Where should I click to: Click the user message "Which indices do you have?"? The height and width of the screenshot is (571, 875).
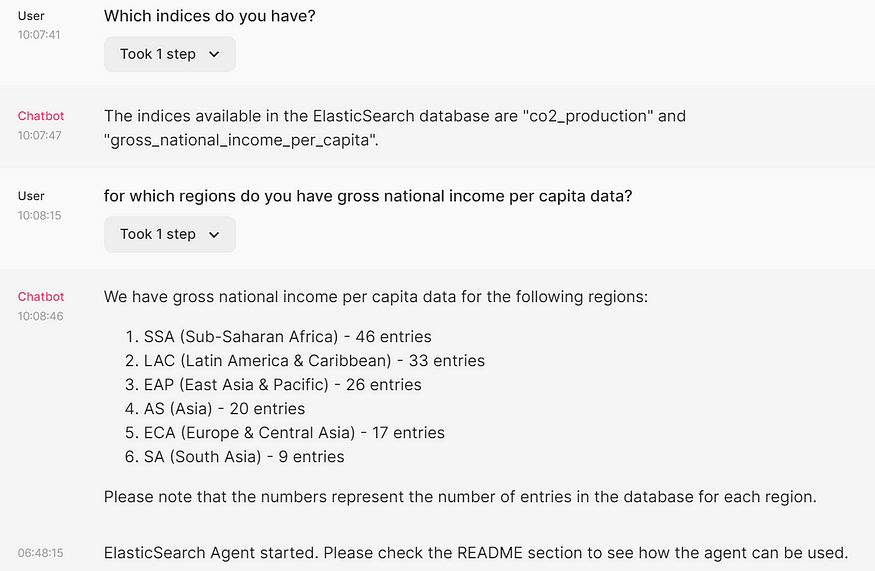pos(209,16)
